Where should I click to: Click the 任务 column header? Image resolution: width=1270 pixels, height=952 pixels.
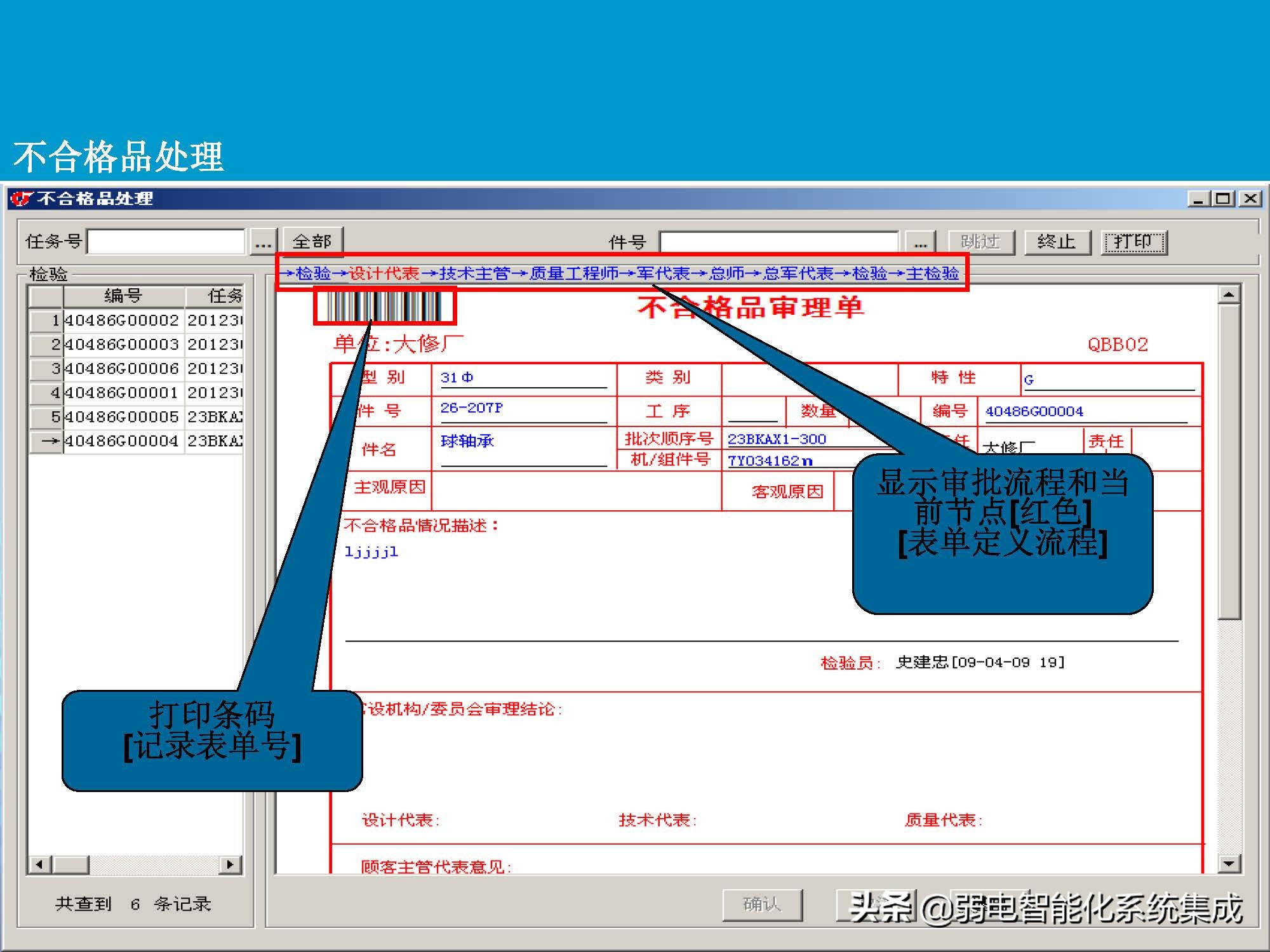pos(215,296)
